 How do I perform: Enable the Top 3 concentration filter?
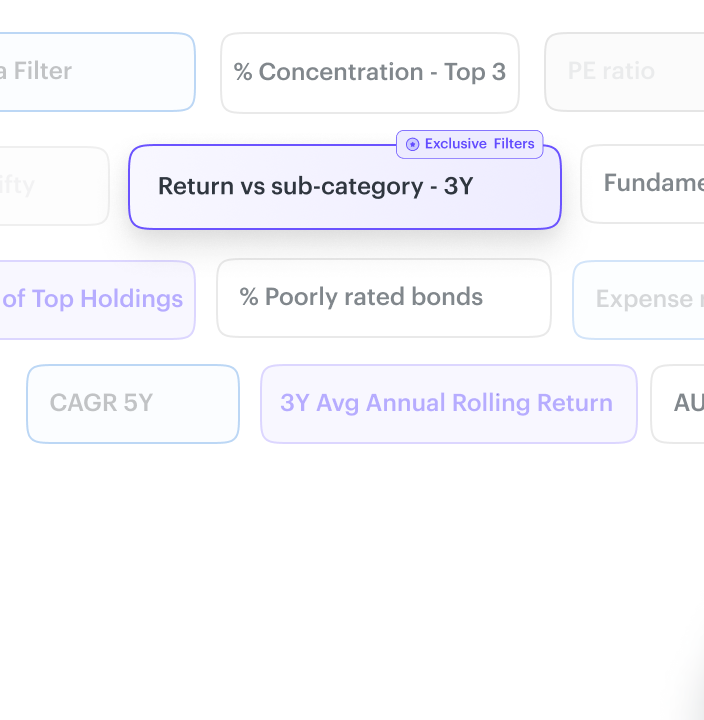pyautogui.click(x=369, y=72)
